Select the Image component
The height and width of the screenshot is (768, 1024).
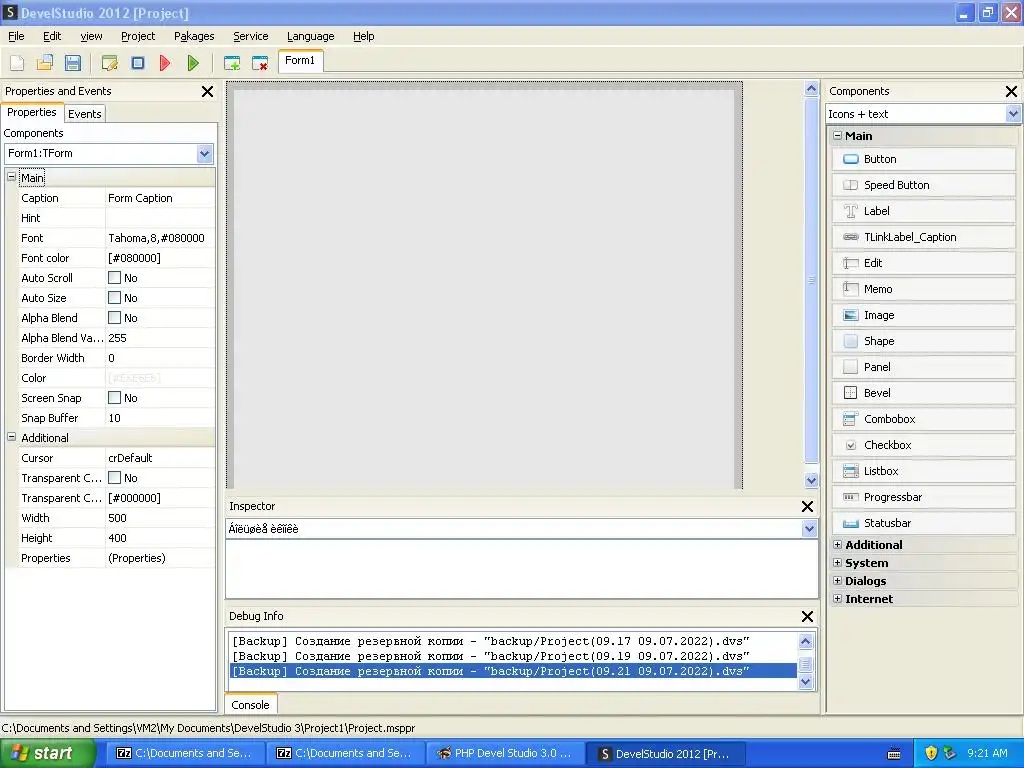(923, 315)
